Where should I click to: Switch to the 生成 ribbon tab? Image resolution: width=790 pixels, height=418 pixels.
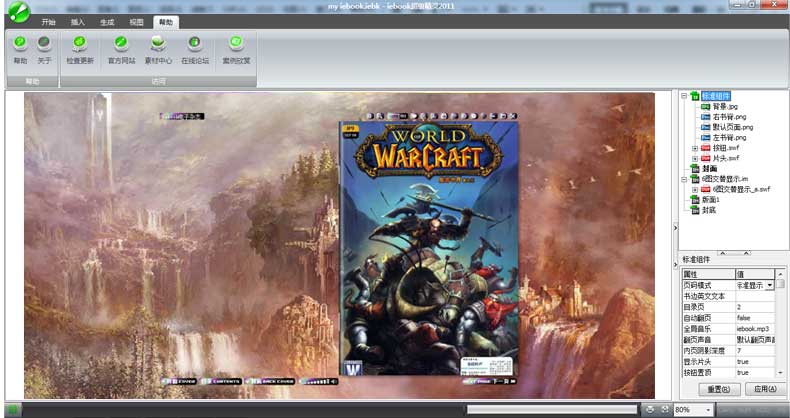tap(107, 22)
